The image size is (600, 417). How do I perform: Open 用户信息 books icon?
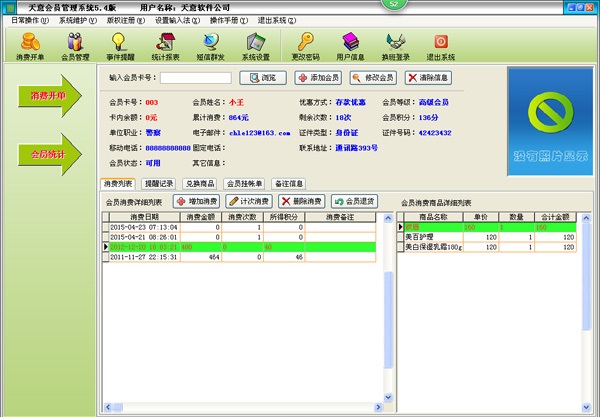[351, 47]
